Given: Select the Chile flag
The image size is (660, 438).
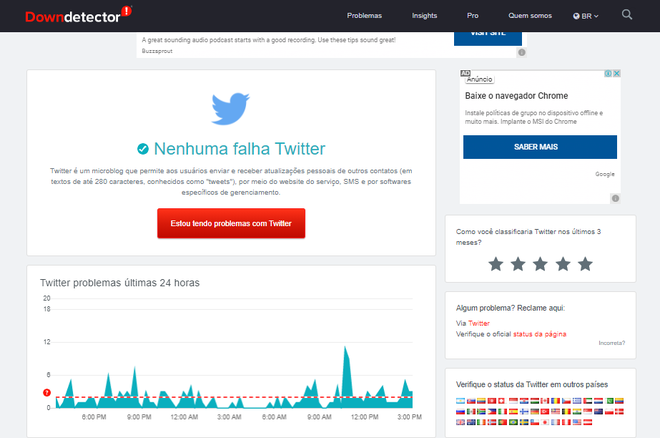Looking at the screenshot, I should (x=535, y=422).
